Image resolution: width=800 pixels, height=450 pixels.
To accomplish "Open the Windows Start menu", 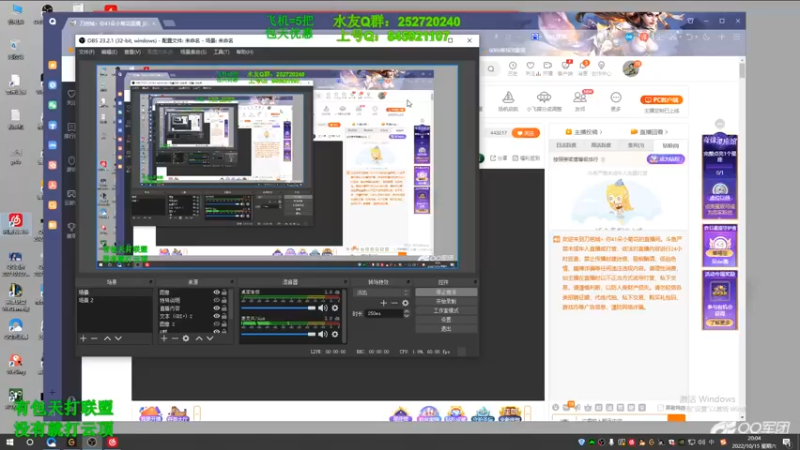I will (x=9, y=442).
